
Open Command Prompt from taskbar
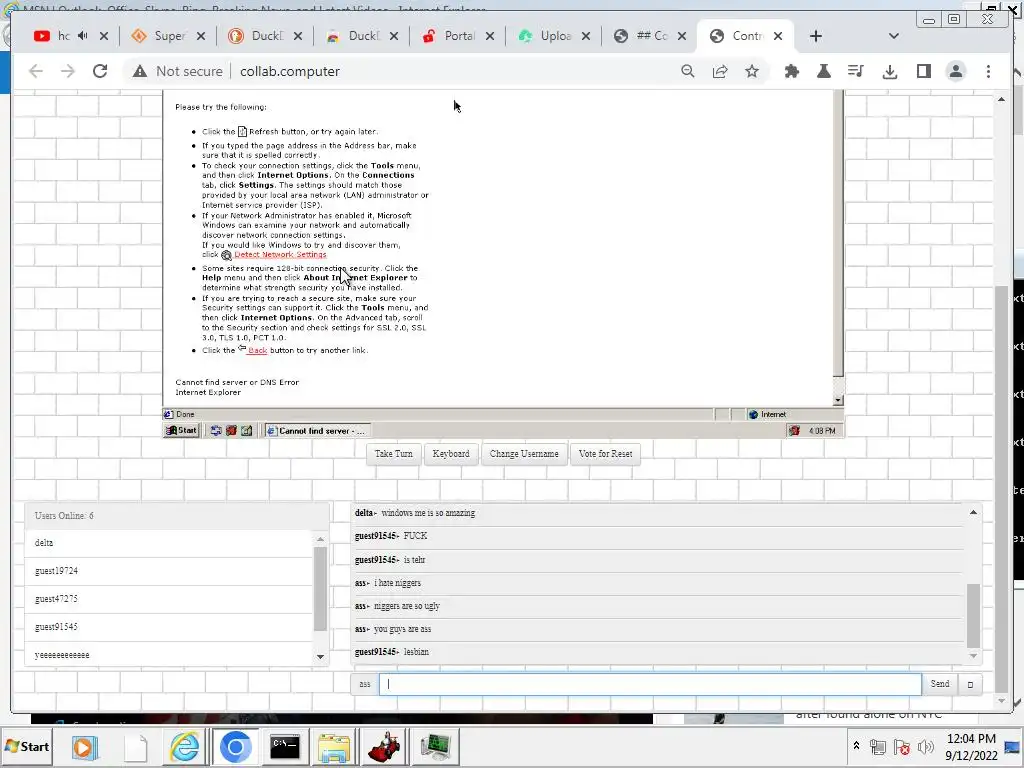coord(285,746)
